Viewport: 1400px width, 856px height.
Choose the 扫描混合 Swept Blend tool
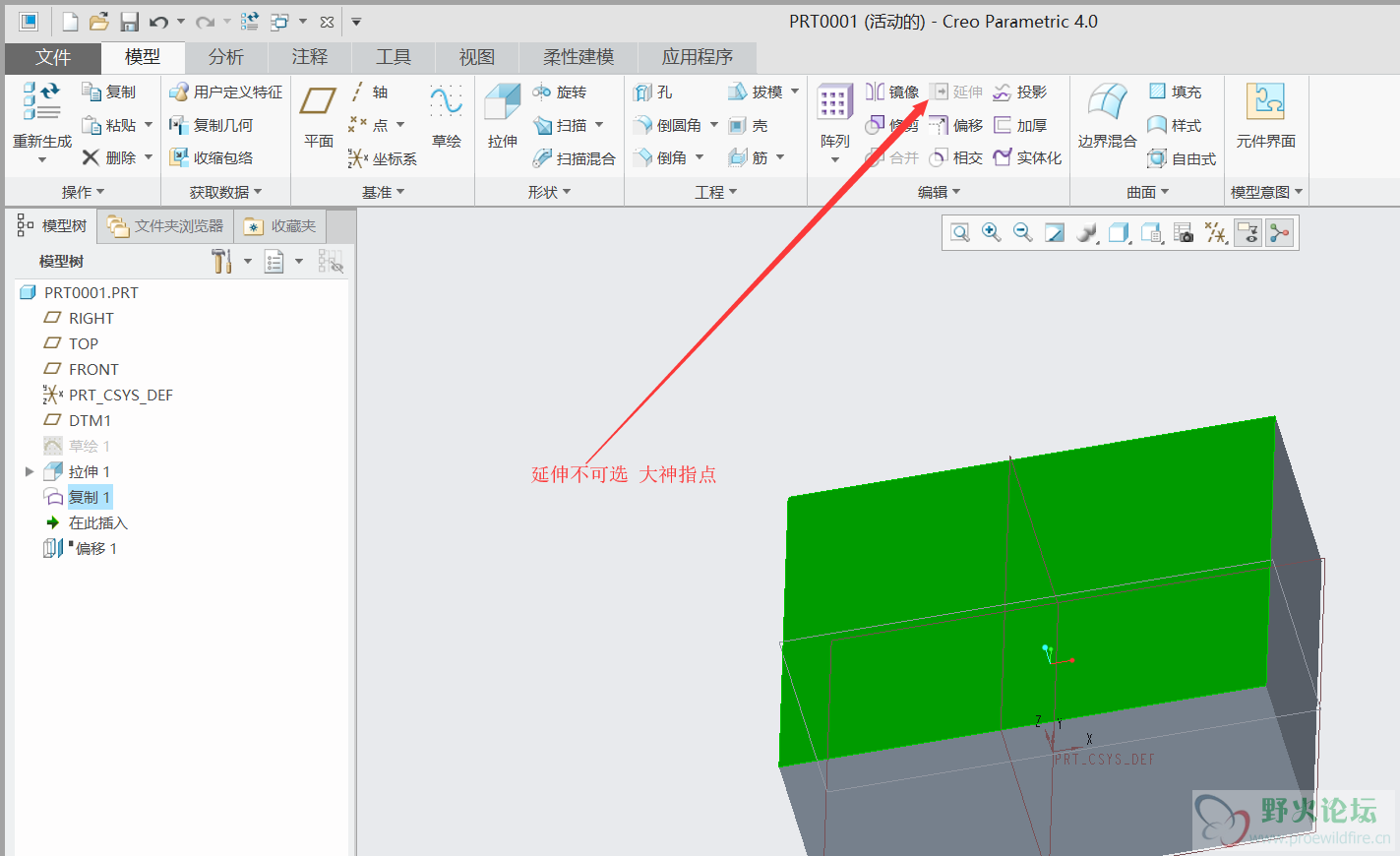click(x=575, y=158)
